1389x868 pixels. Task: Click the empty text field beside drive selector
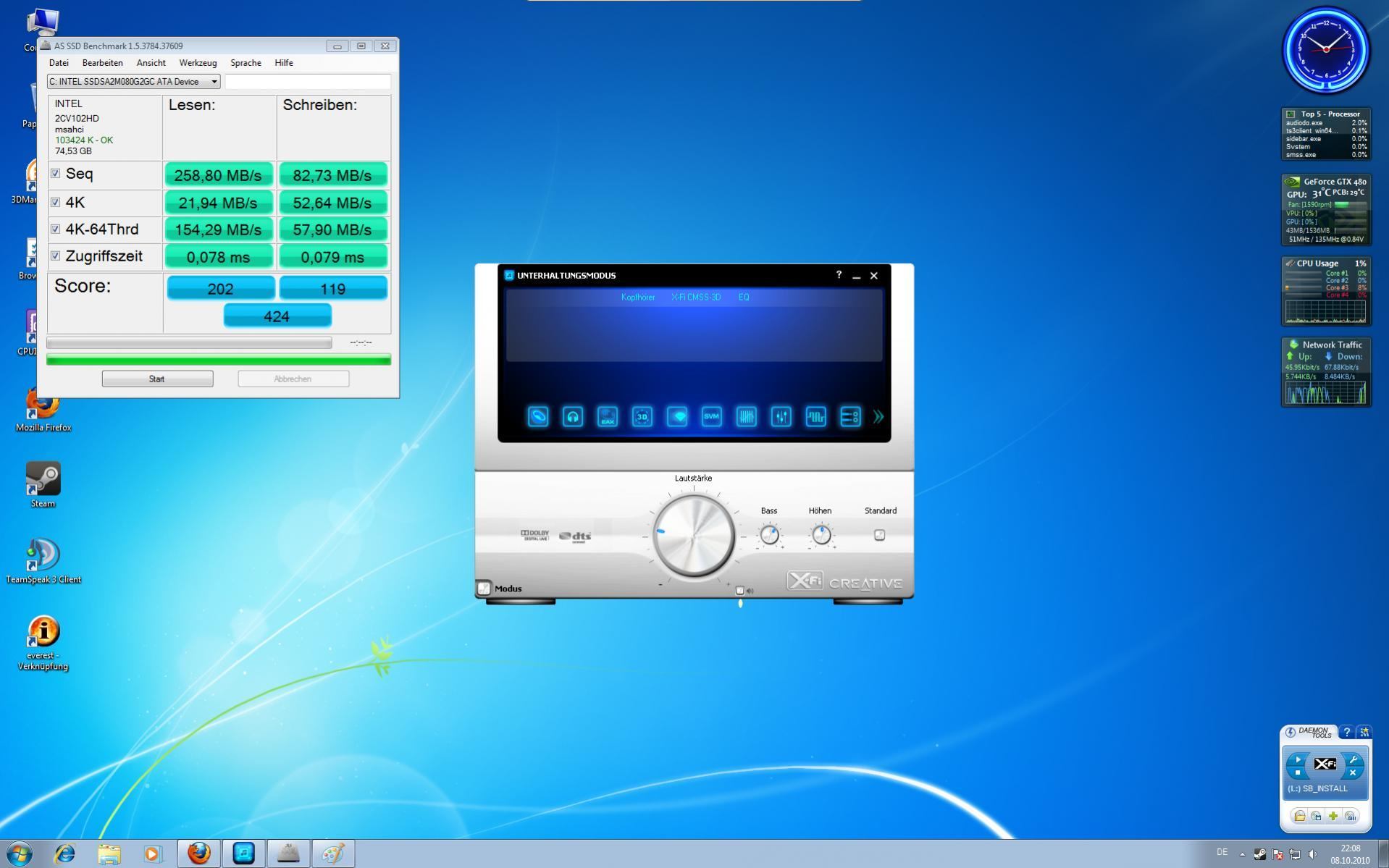coord(308,82)
